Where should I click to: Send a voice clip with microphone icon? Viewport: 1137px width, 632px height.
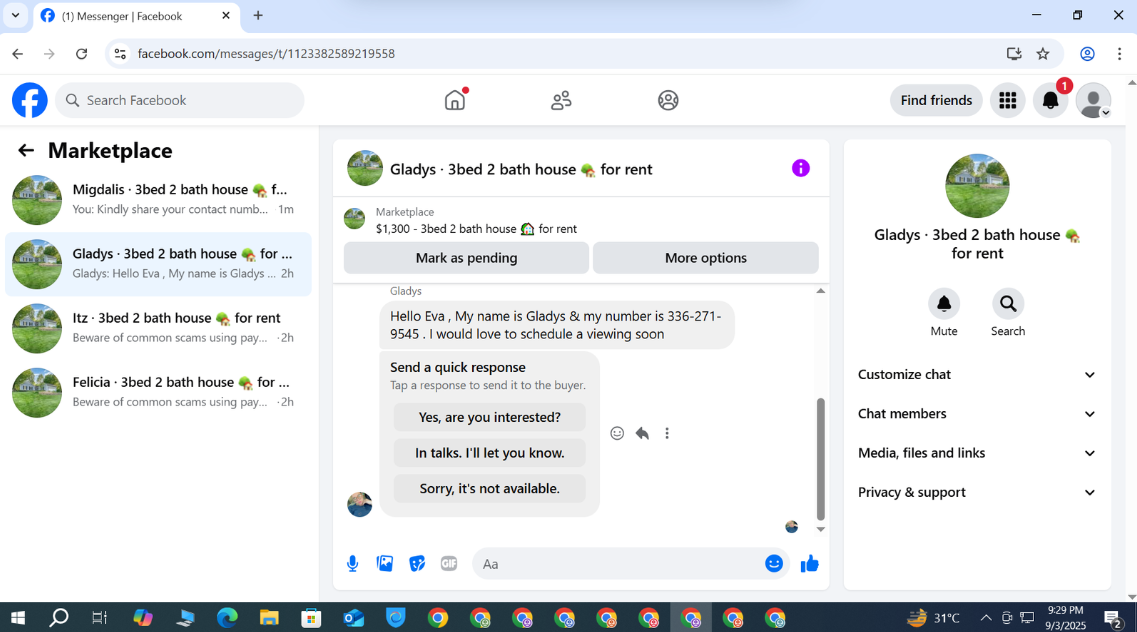tap(352, 564)
